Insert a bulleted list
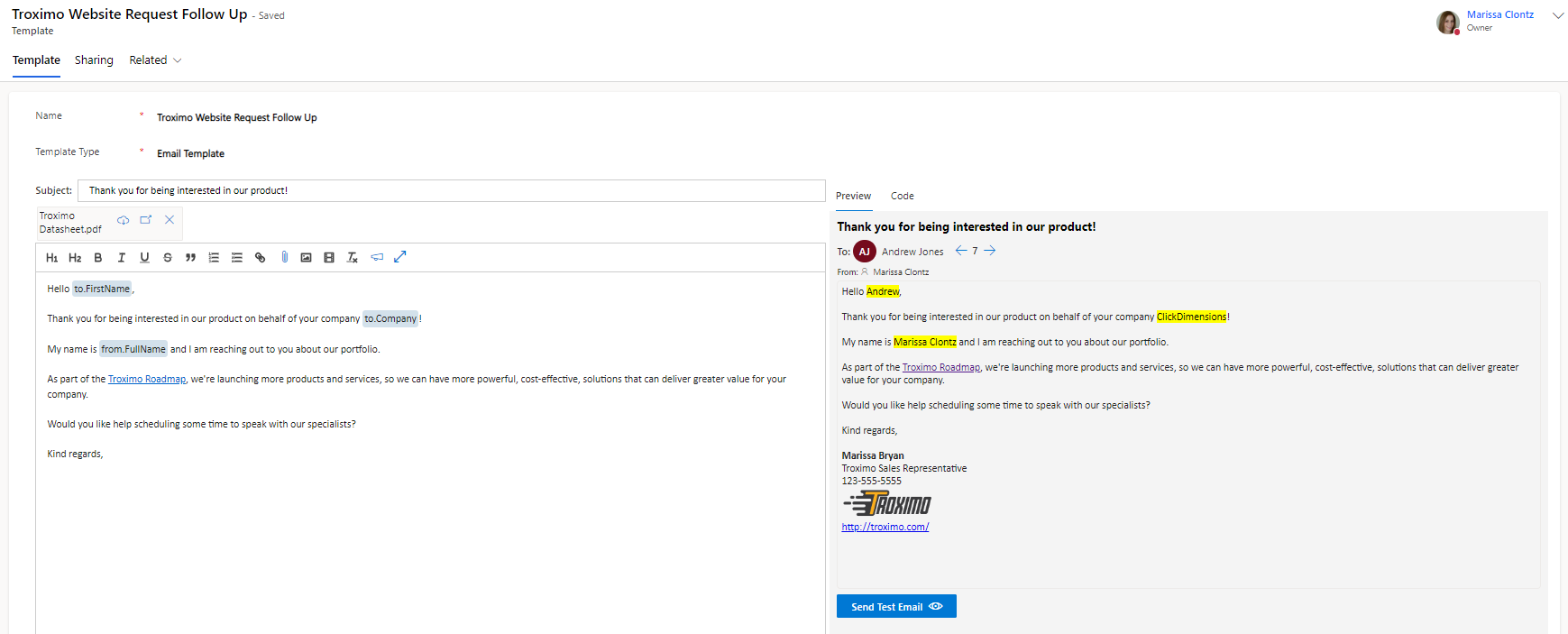This screenshot has height=634, width=1568. 237,258
